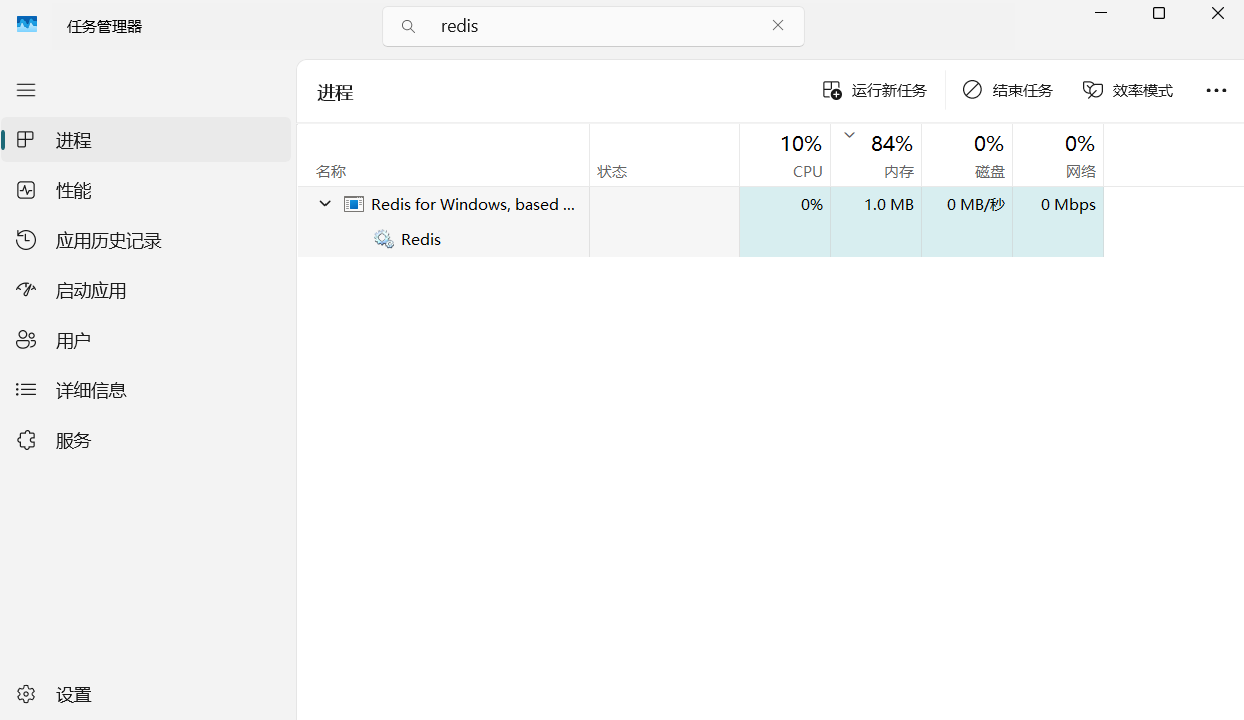Switch to the 性能 (Performance) page
Screen dimensions: 1244x720
click(146, 190)
